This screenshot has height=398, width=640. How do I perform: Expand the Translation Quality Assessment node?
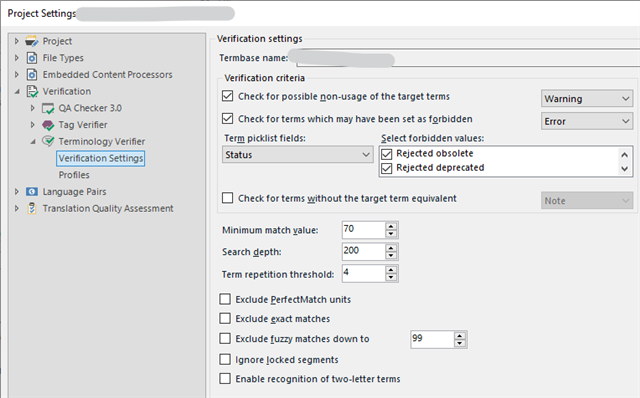17,208
